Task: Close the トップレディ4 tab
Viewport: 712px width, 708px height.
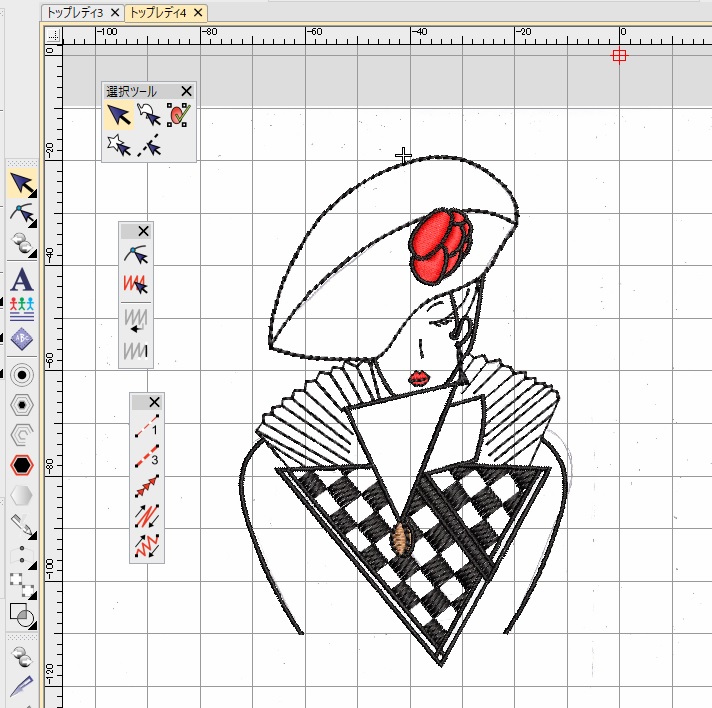Action: (198, 13)
